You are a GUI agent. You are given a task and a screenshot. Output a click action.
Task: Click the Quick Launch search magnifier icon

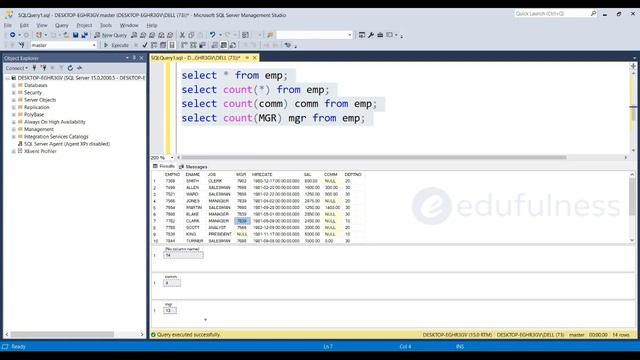593,14
